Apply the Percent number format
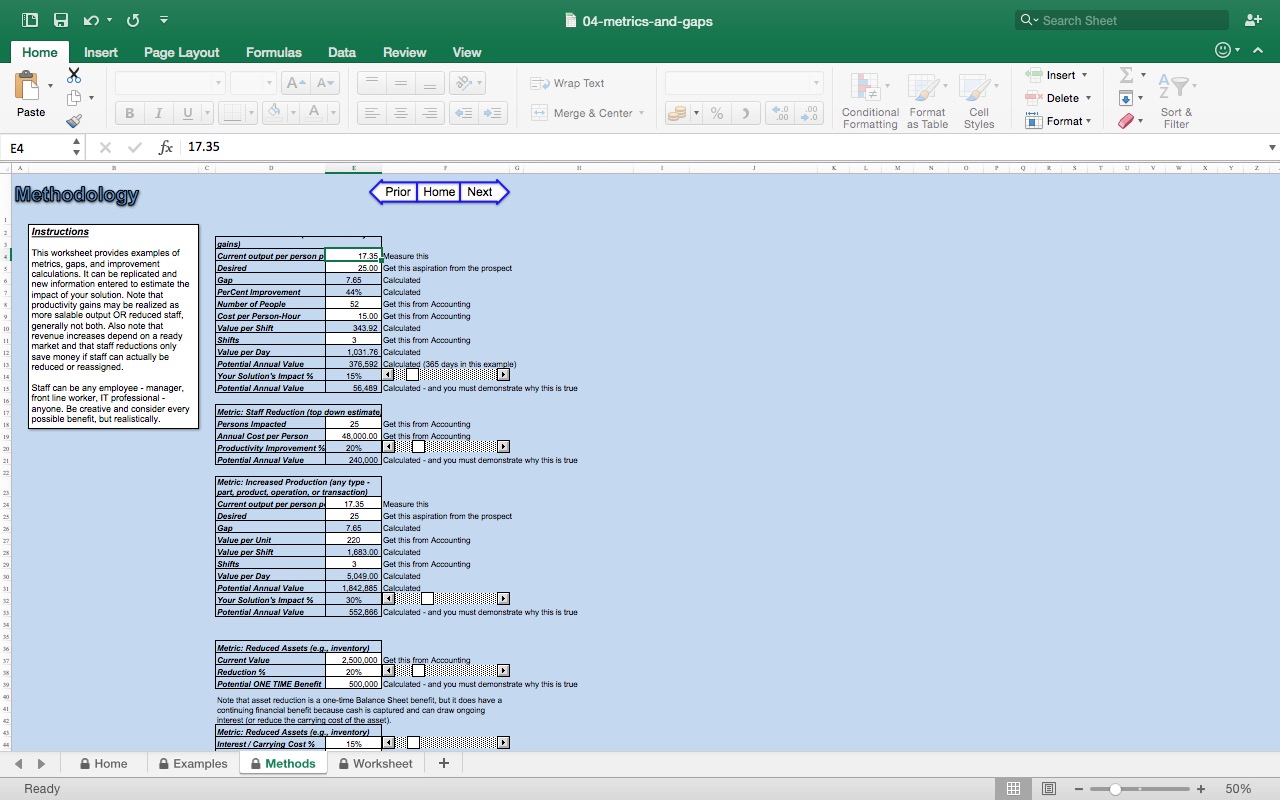Screen dimensions: 1280x800 tap(716, 113)
